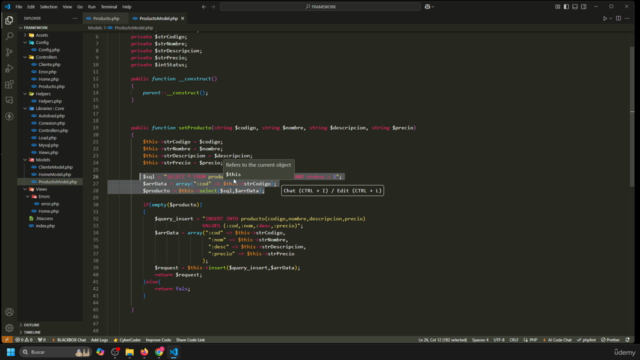This screenshot has height=360, width=640.
Task: Open the Windows Start menu
Action: tap(11, 352)
